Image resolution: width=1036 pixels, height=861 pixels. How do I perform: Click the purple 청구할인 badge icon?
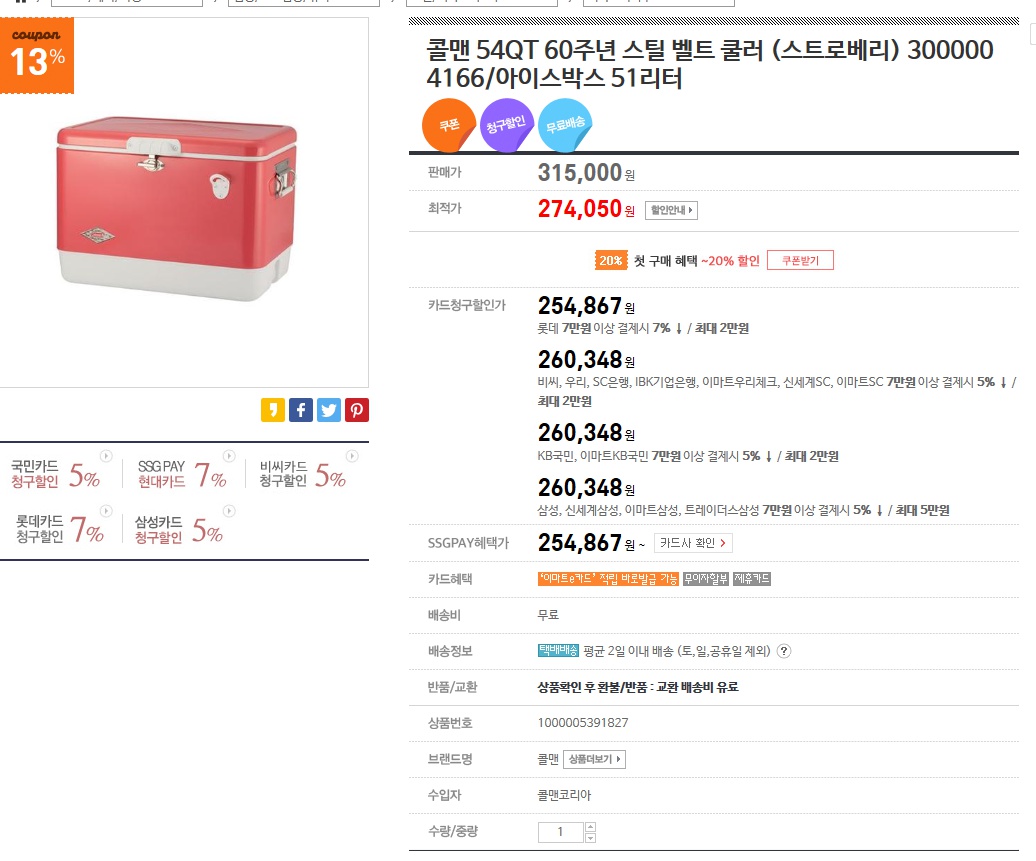click(507, 126)
